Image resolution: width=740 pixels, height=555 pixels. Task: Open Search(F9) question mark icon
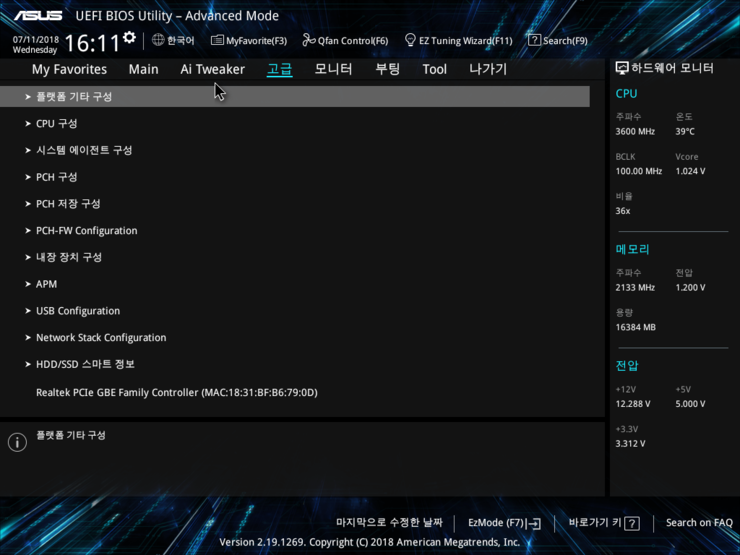[x=534, y=40]
